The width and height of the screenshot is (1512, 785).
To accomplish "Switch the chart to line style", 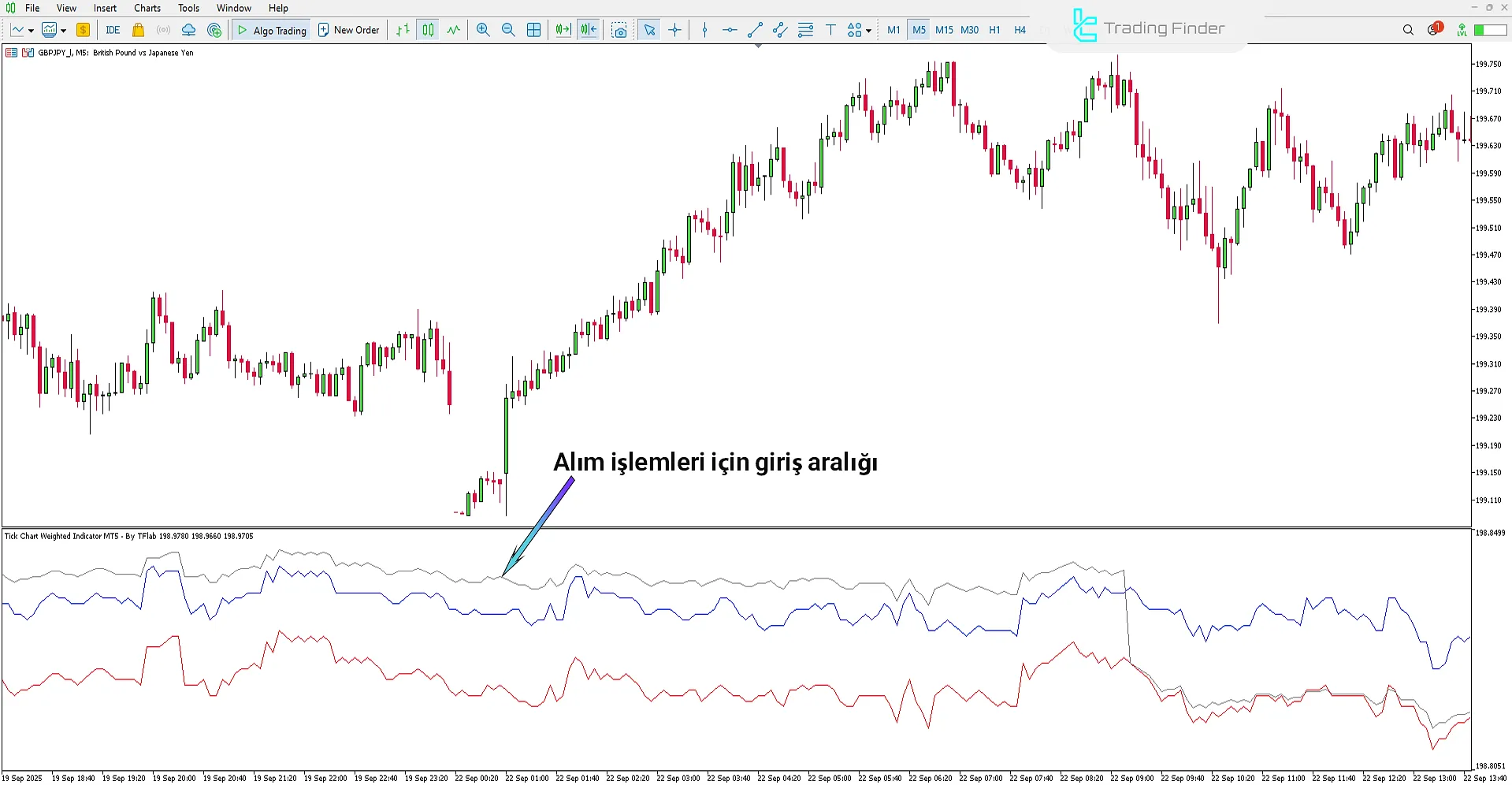I will (453, 30).
